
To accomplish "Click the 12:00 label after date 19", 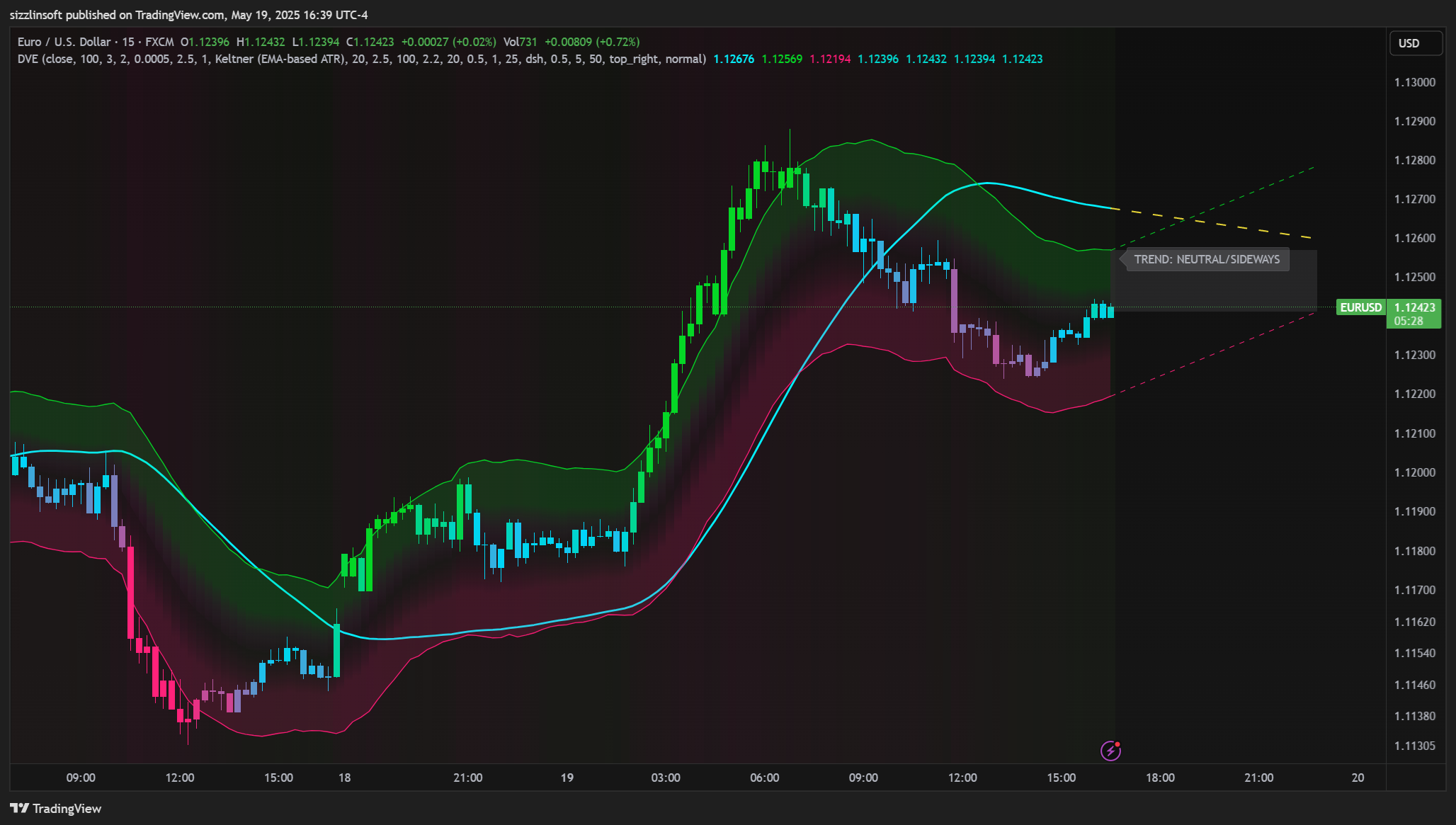I will (x=962, y=778).
